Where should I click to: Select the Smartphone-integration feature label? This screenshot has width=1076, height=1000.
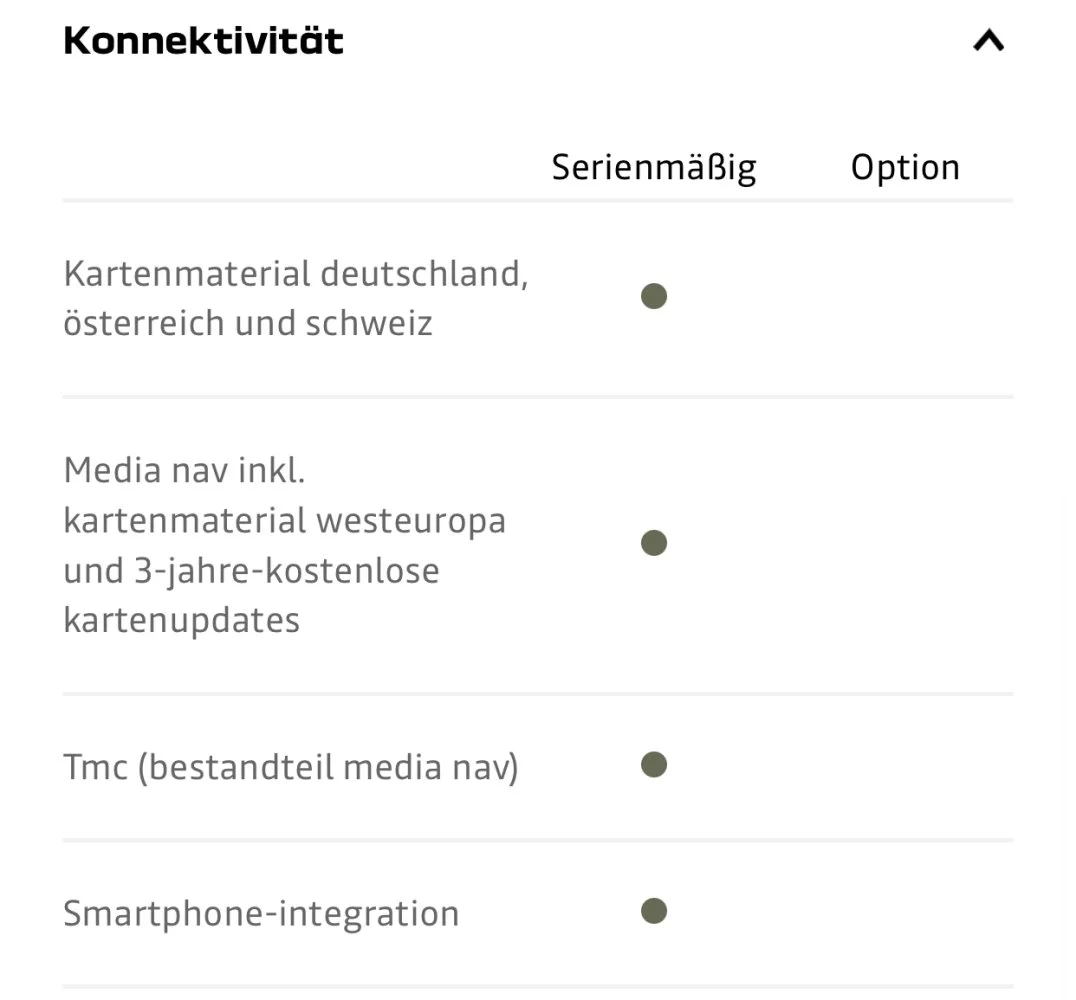tap(260, 913)
